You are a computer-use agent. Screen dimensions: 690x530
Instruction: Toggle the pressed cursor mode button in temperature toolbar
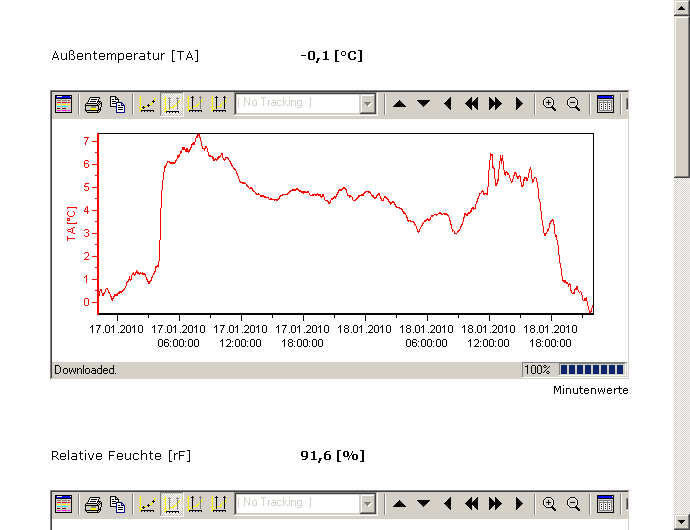click(x=172, y=104)
